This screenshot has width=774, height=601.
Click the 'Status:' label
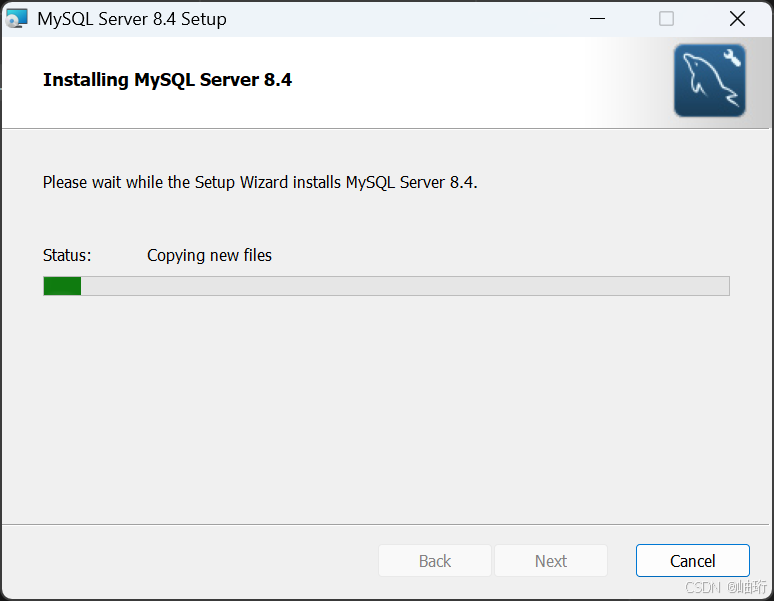click(67, 256)
